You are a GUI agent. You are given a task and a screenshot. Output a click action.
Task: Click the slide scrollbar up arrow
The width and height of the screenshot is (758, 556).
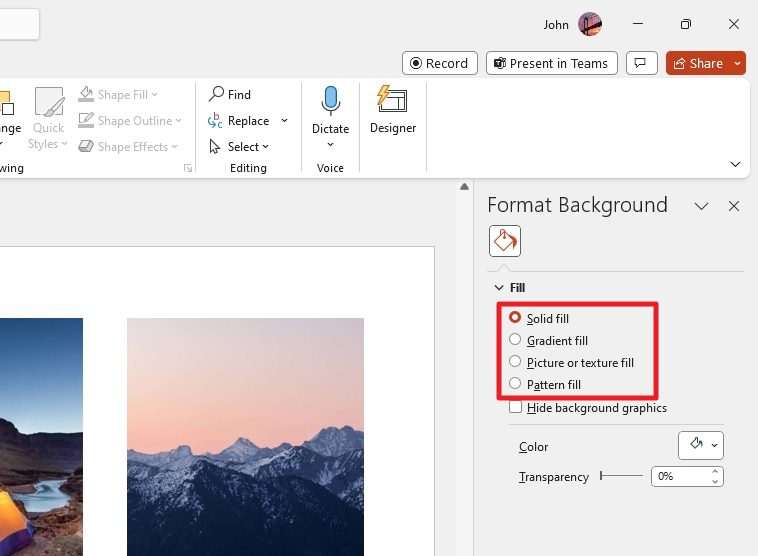(x=464, y=187)
